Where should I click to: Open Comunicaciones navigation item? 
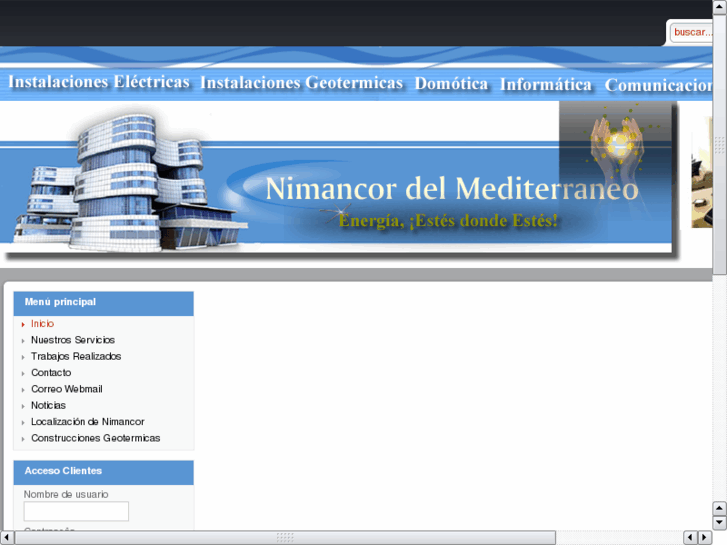coord(658,85)
